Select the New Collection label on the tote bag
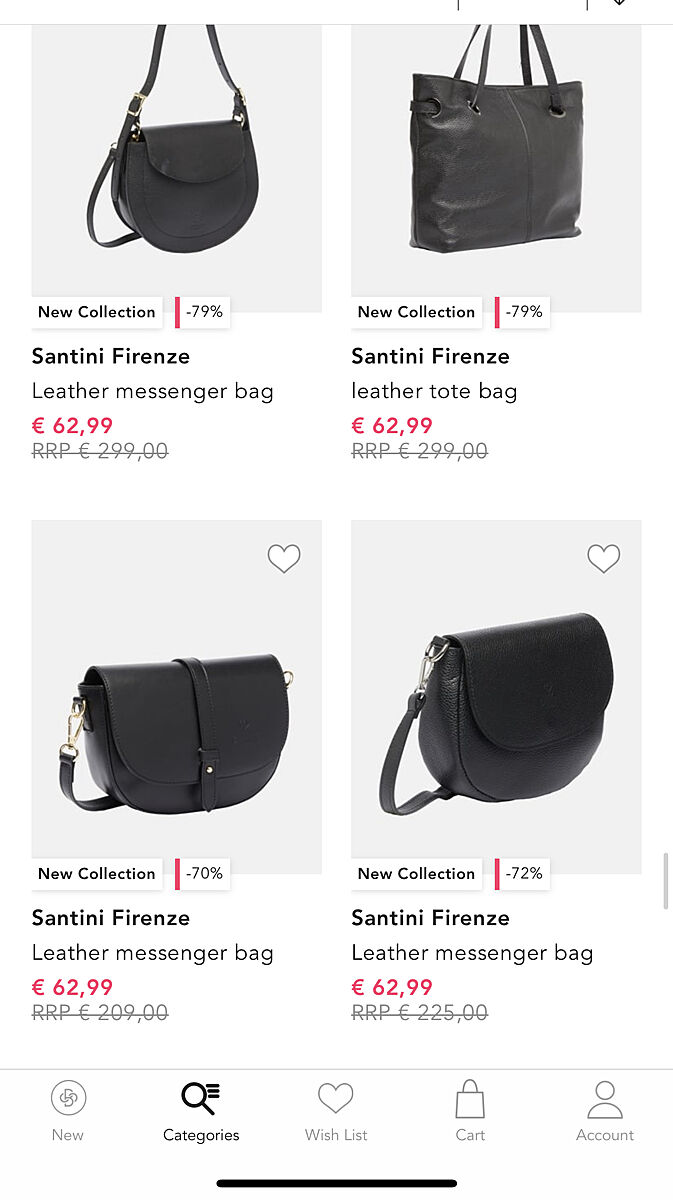The width and height of the screenshot is (673, 1200). point(416,312)
